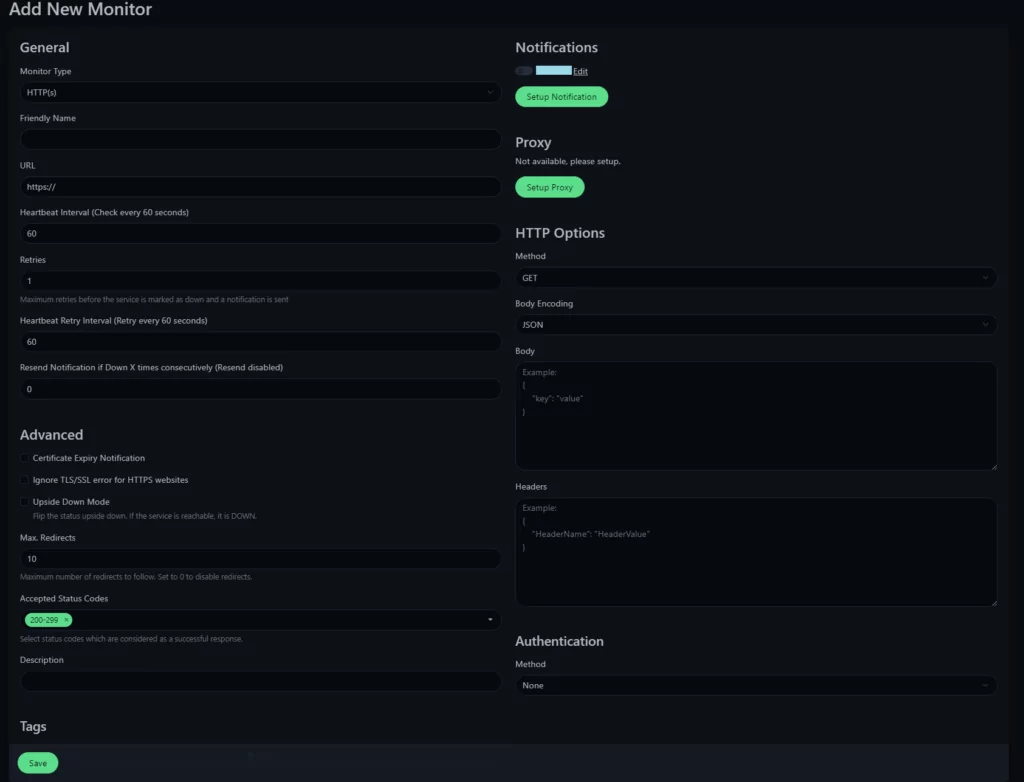Click the notification Edit link
Screen dimensions: 1024x782
point(580,71)
